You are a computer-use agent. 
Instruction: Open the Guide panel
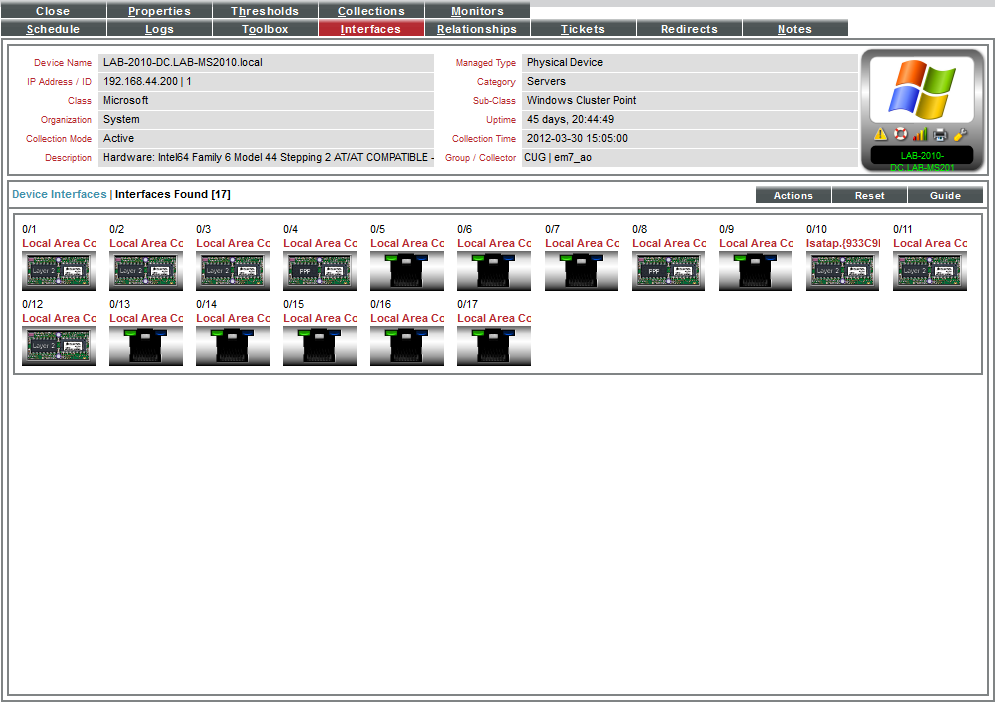[945, 195]
